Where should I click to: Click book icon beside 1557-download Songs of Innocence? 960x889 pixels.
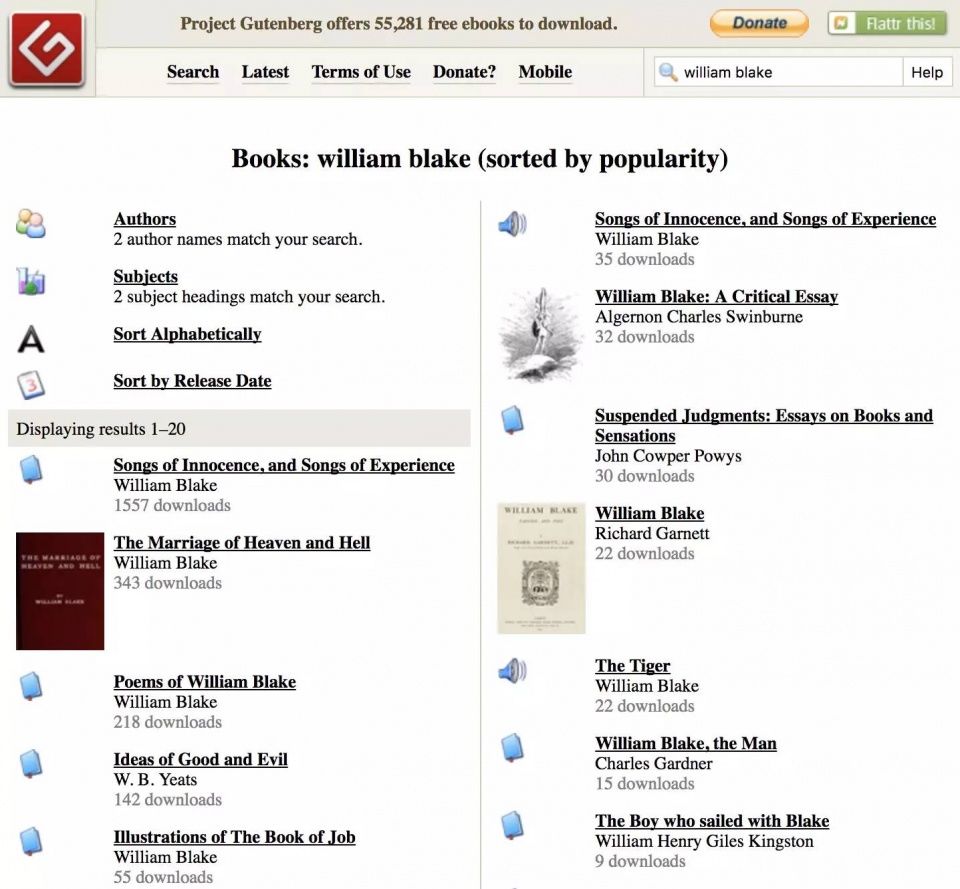(31, 470)
